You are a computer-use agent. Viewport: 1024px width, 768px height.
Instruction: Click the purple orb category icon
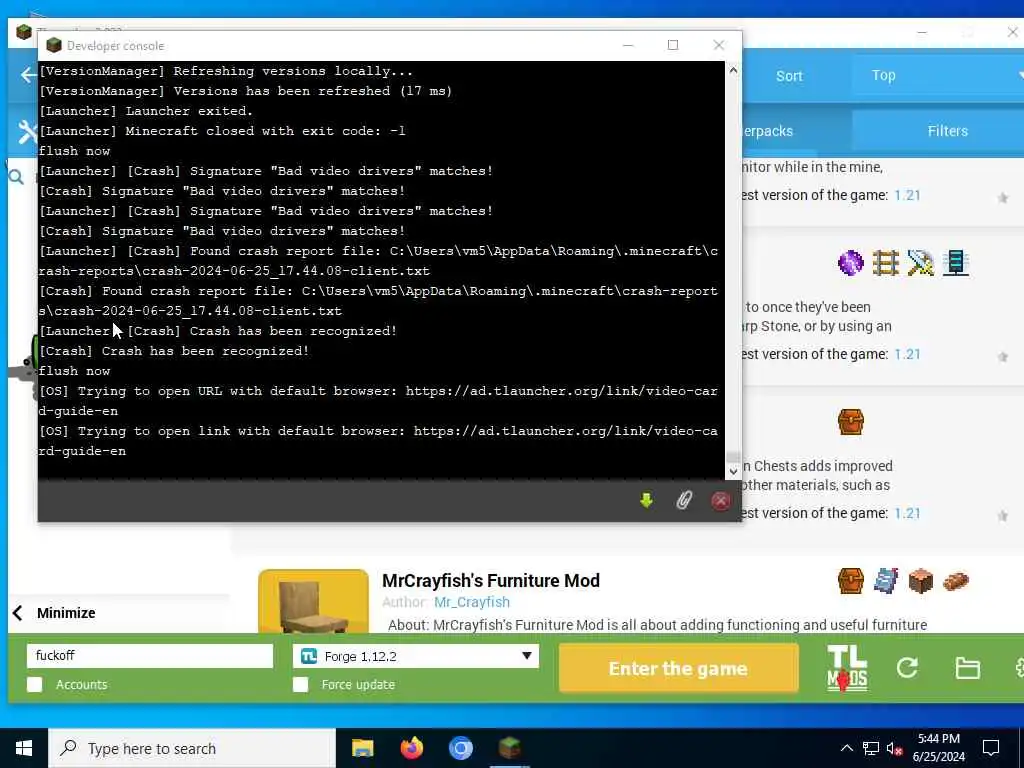(850, 263)
